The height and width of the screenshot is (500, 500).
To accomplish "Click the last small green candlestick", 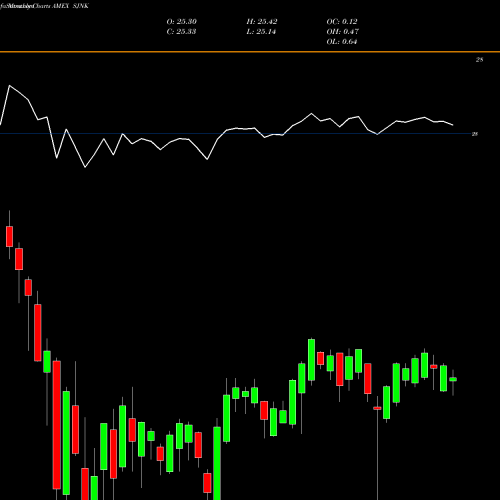I will pos(453,379).
